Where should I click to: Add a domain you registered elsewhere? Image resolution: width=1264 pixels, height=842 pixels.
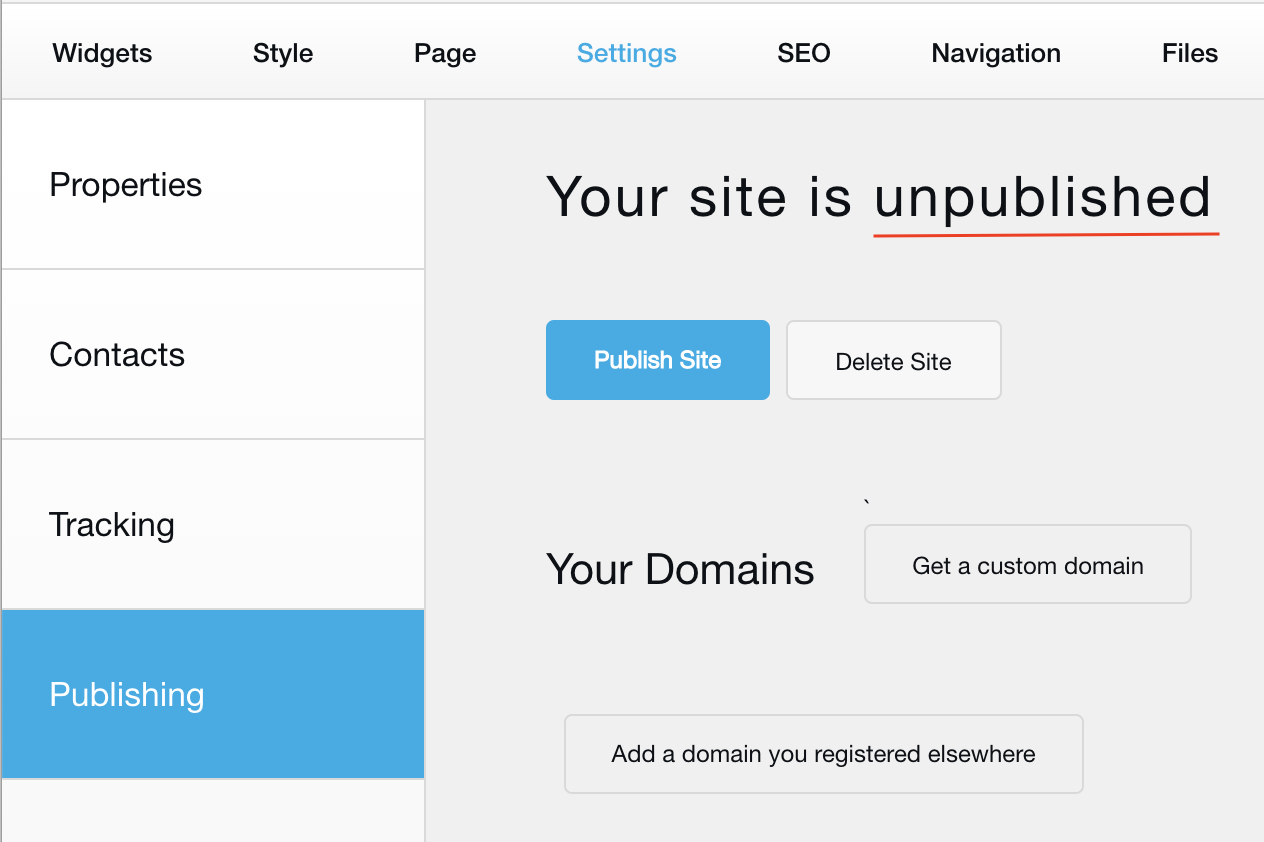[824, 754]
